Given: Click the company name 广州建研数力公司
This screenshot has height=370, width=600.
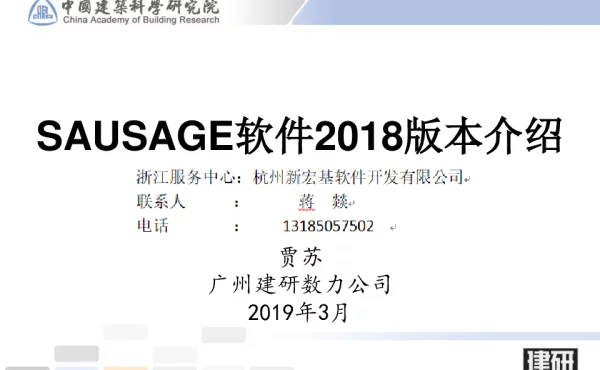Looking at the screenshot, I should [x=300, y=285].
